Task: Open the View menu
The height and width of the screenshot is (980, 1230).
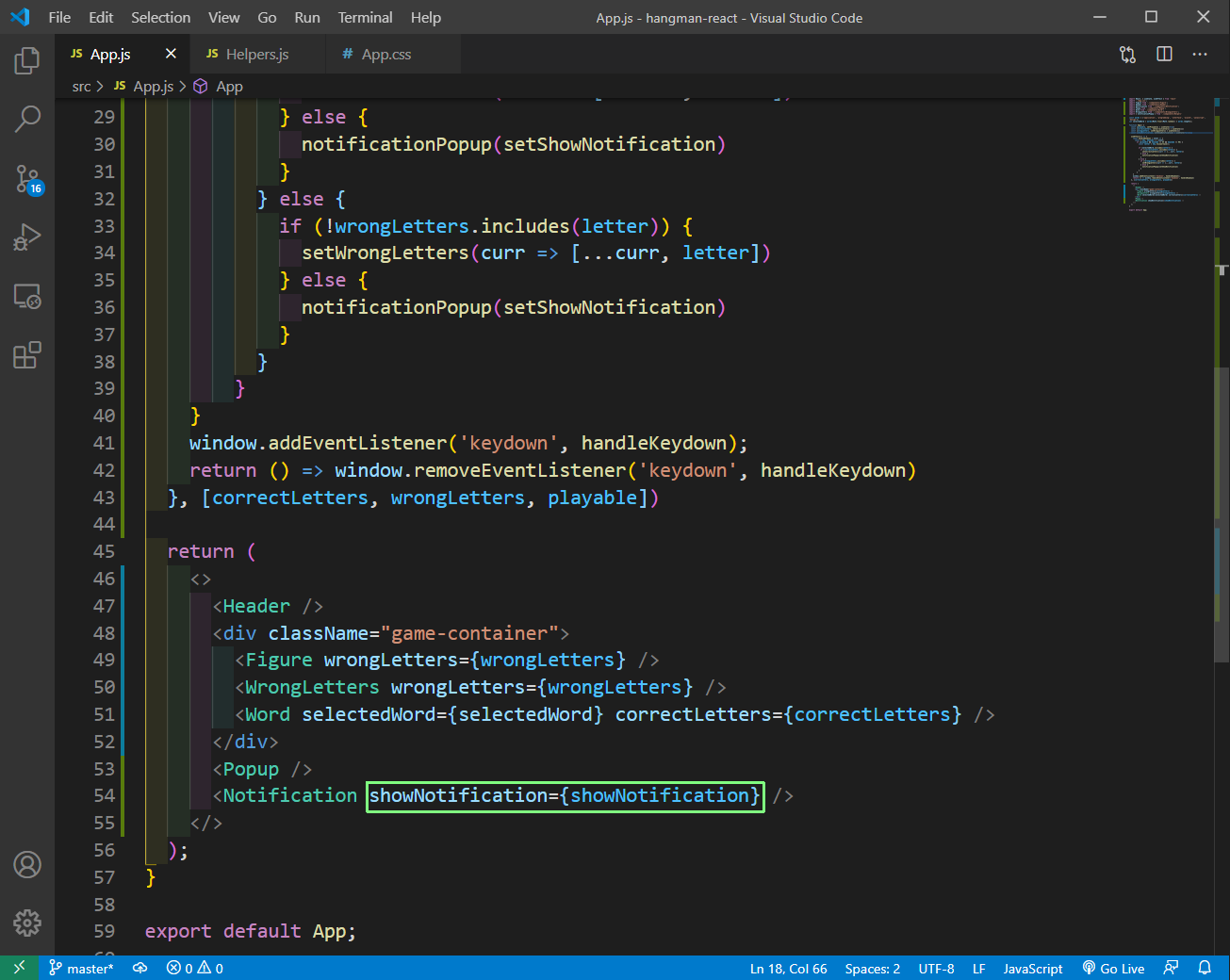Action: (223, 17)
